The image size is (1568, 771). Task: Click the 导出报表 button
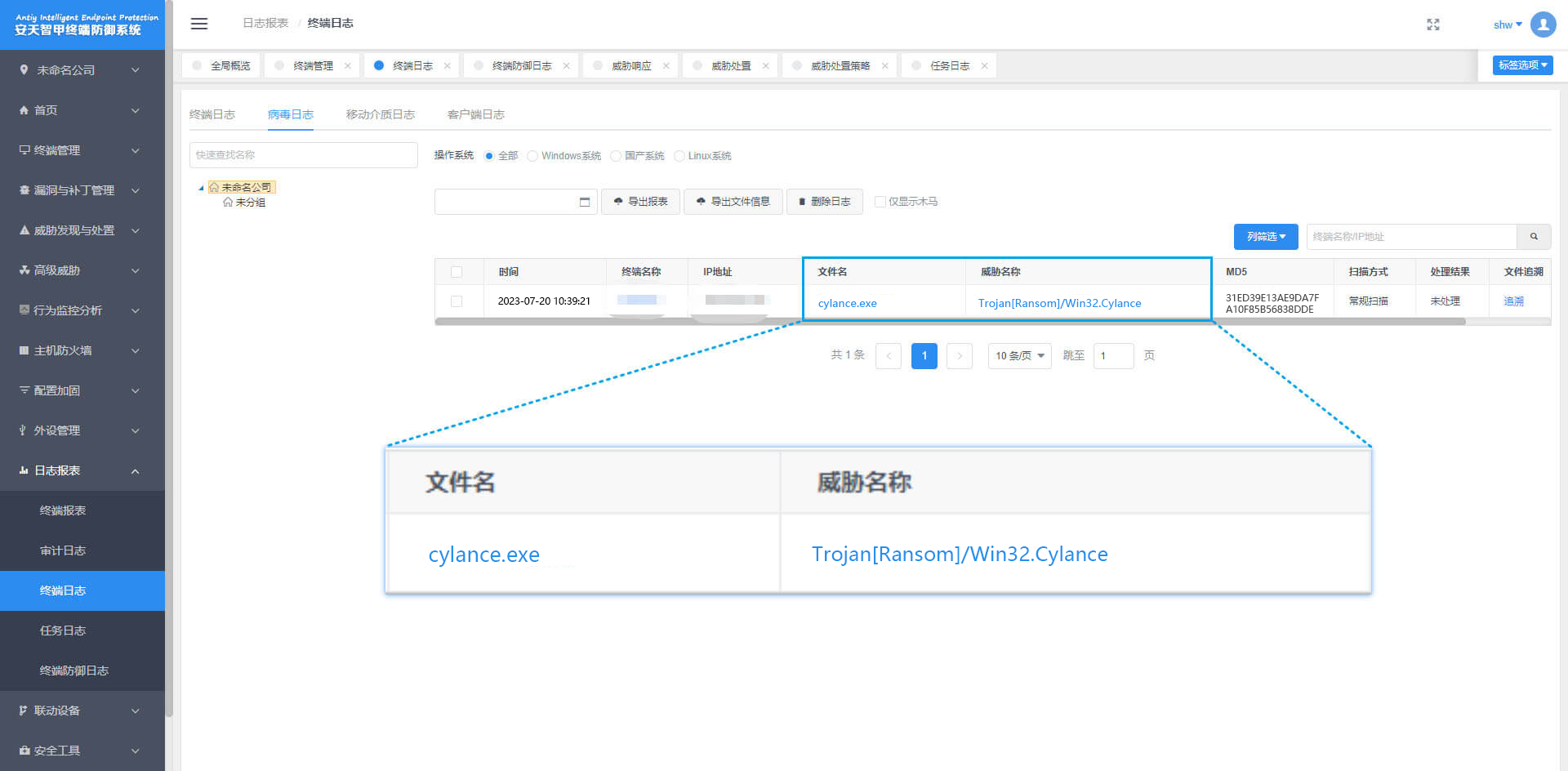coord(640,202)
